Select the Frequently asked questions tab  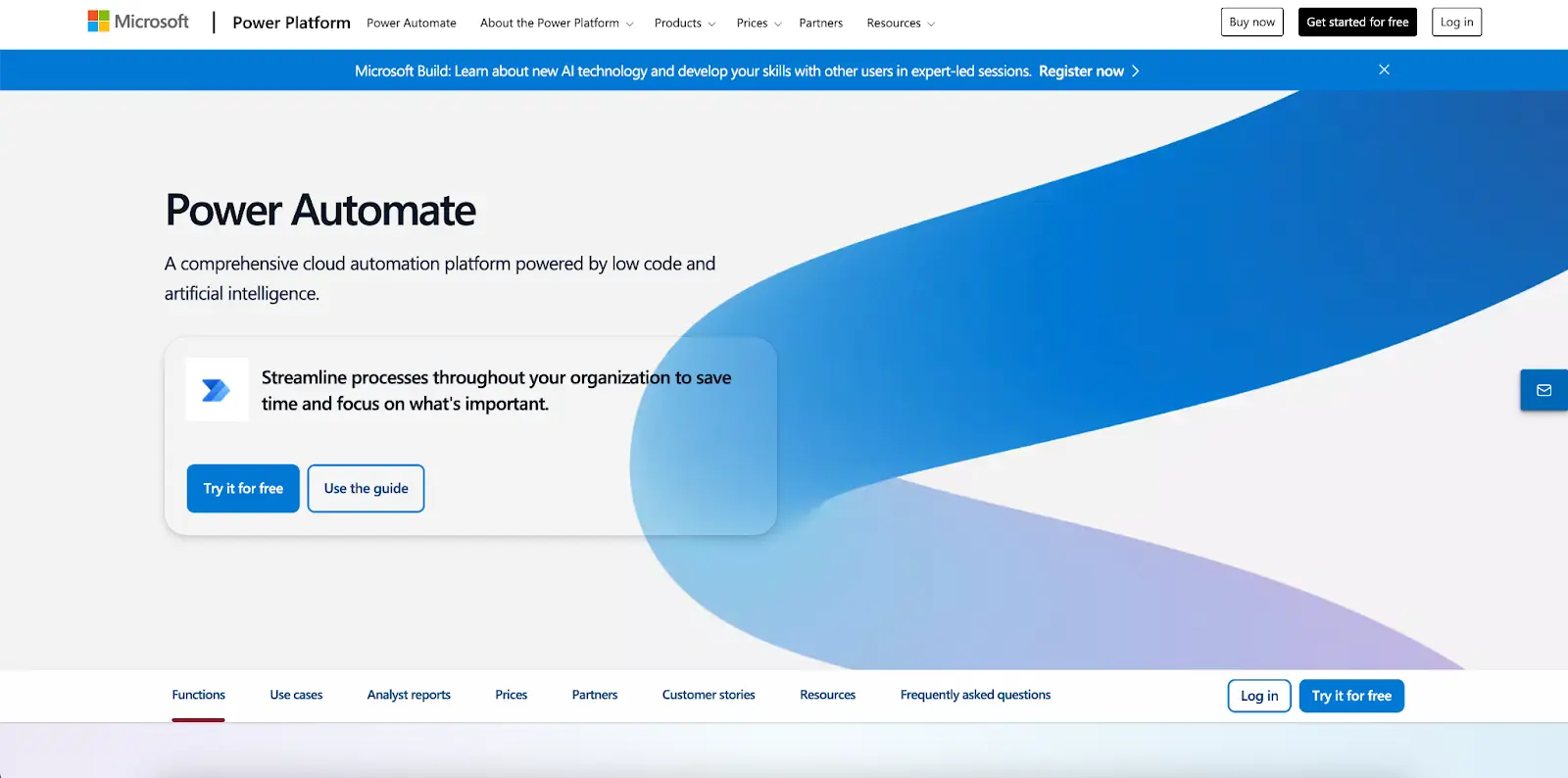point(975,695)
